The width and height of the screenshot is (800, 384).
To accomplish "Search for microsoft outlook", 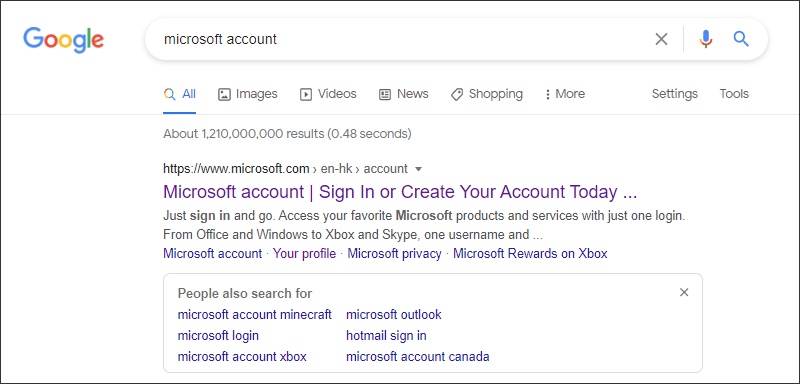I will coord(394,314).
